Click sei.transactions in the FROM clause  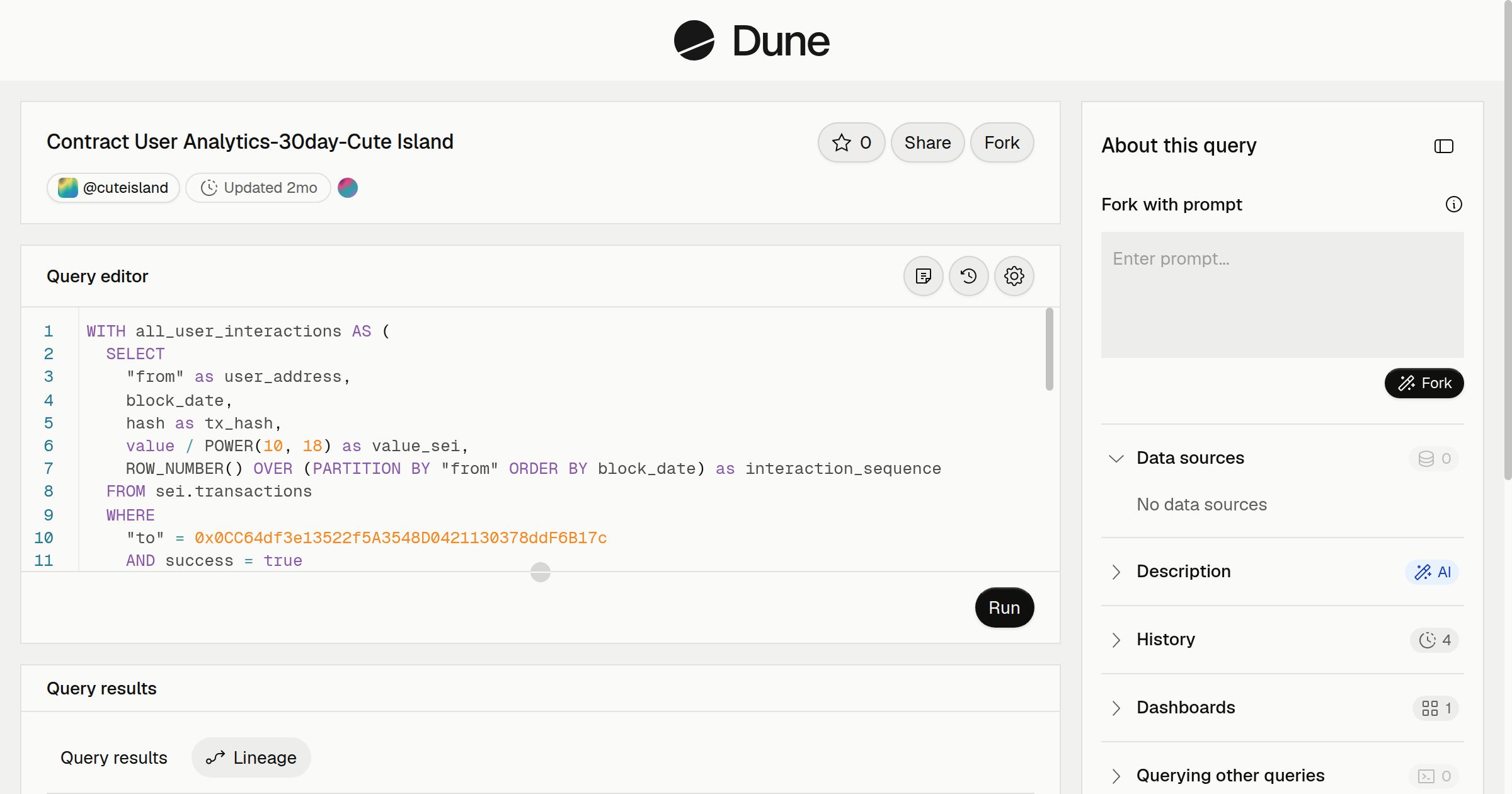tap(234, 492)
